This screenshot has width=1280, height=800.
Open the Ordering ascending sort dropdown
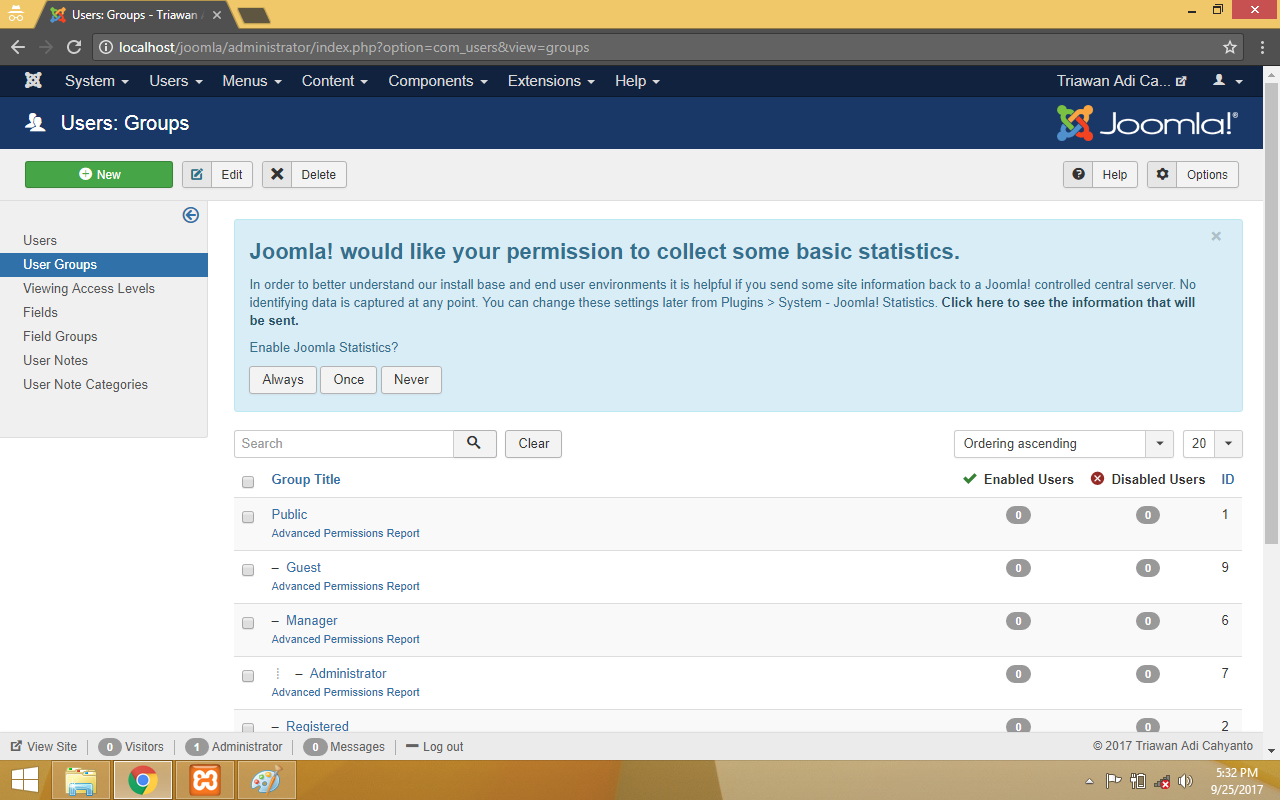point(1063,443)
